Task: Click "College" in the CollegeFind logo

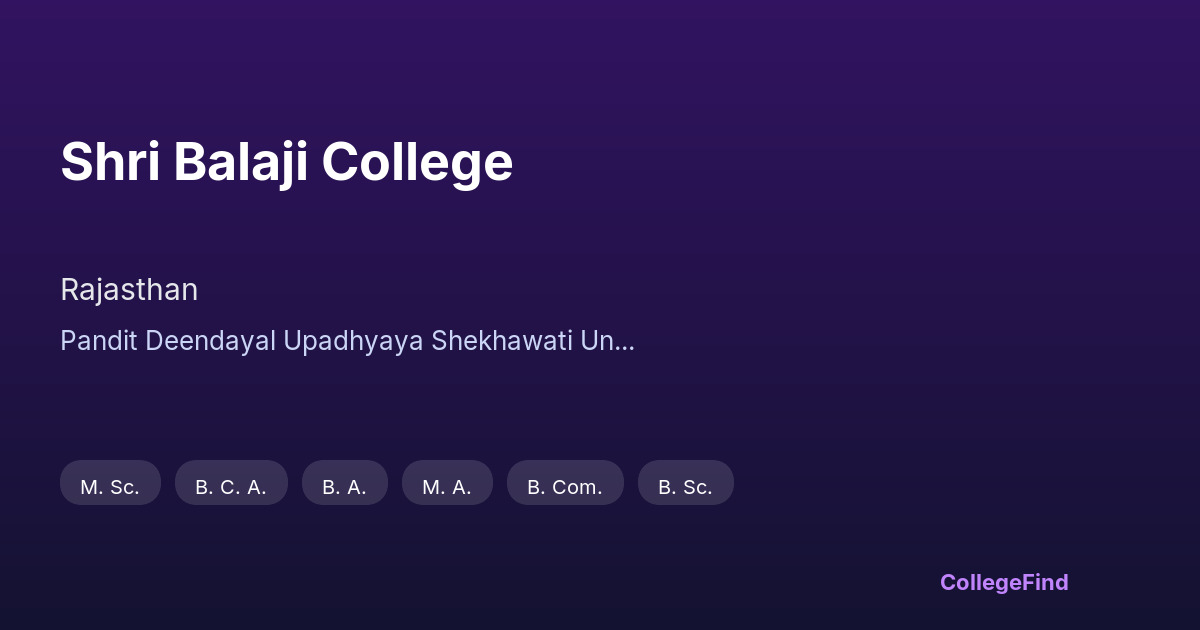Action: (x=978, y=582)
